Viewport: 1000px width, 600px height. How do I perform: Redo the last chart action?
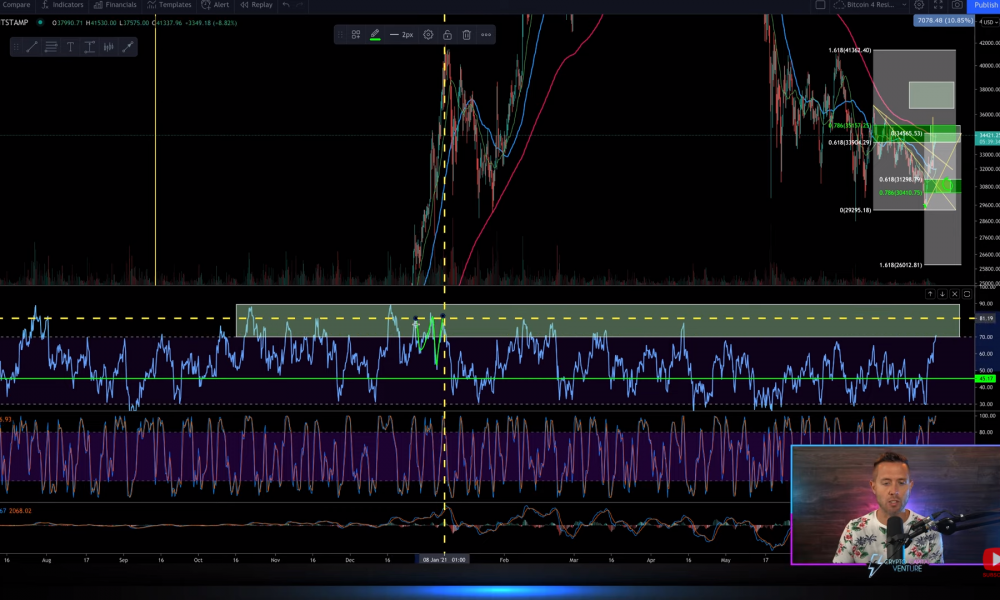[x=300, y=4]
